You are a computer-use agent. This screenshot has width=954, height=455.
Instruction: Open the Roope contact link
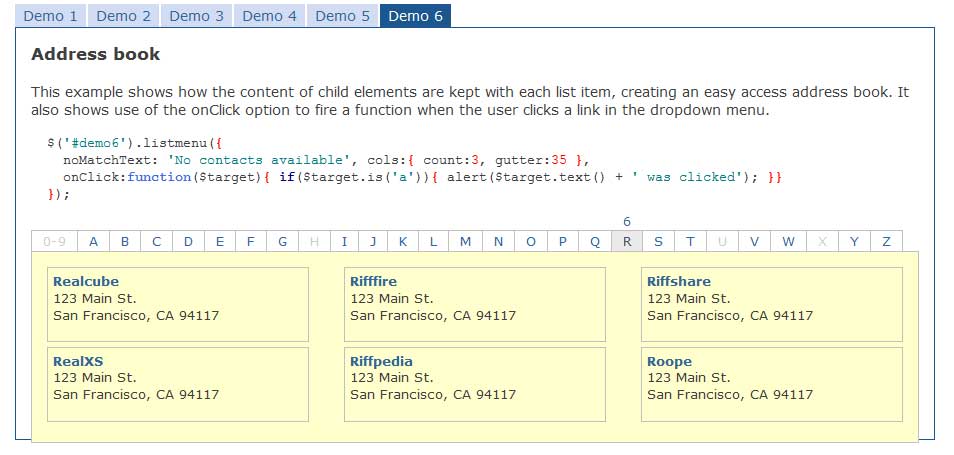669,362
